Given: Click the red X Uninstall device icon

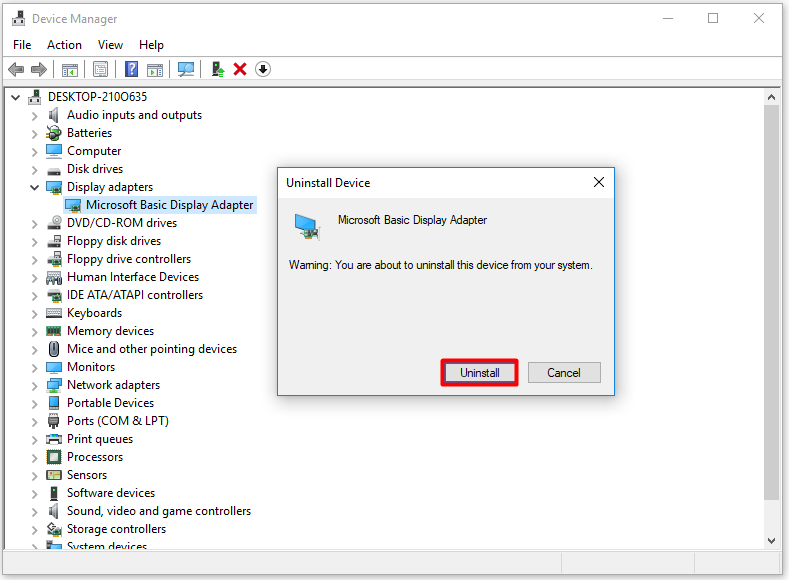Looking at the screenshot, I should 240,69.
